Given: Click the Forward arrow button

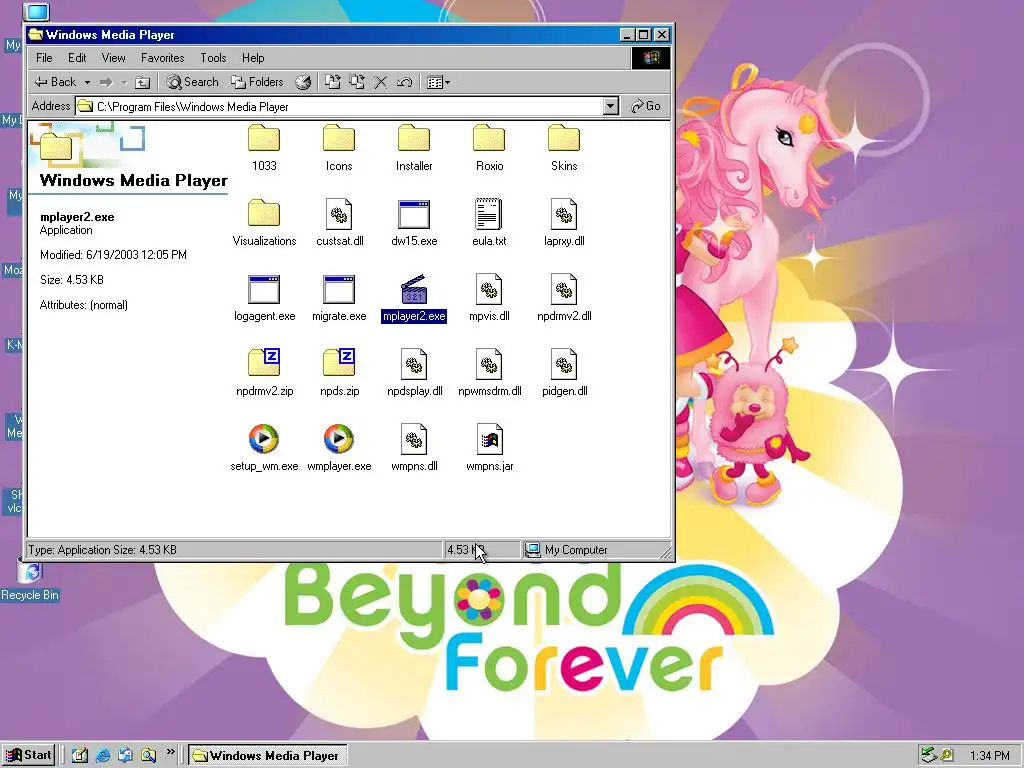Looking at the screenshot, I should click(106, 82).
